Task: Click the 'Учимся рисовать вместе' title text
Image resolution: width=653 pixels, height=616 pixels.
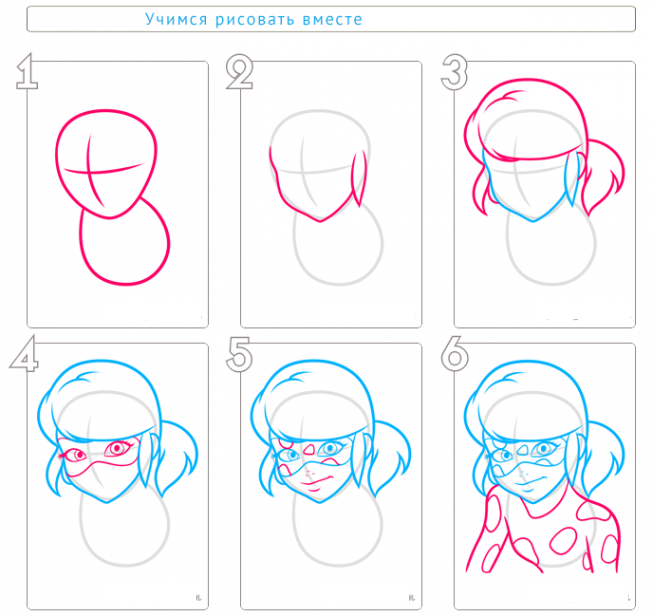Action: coord(254,19)
